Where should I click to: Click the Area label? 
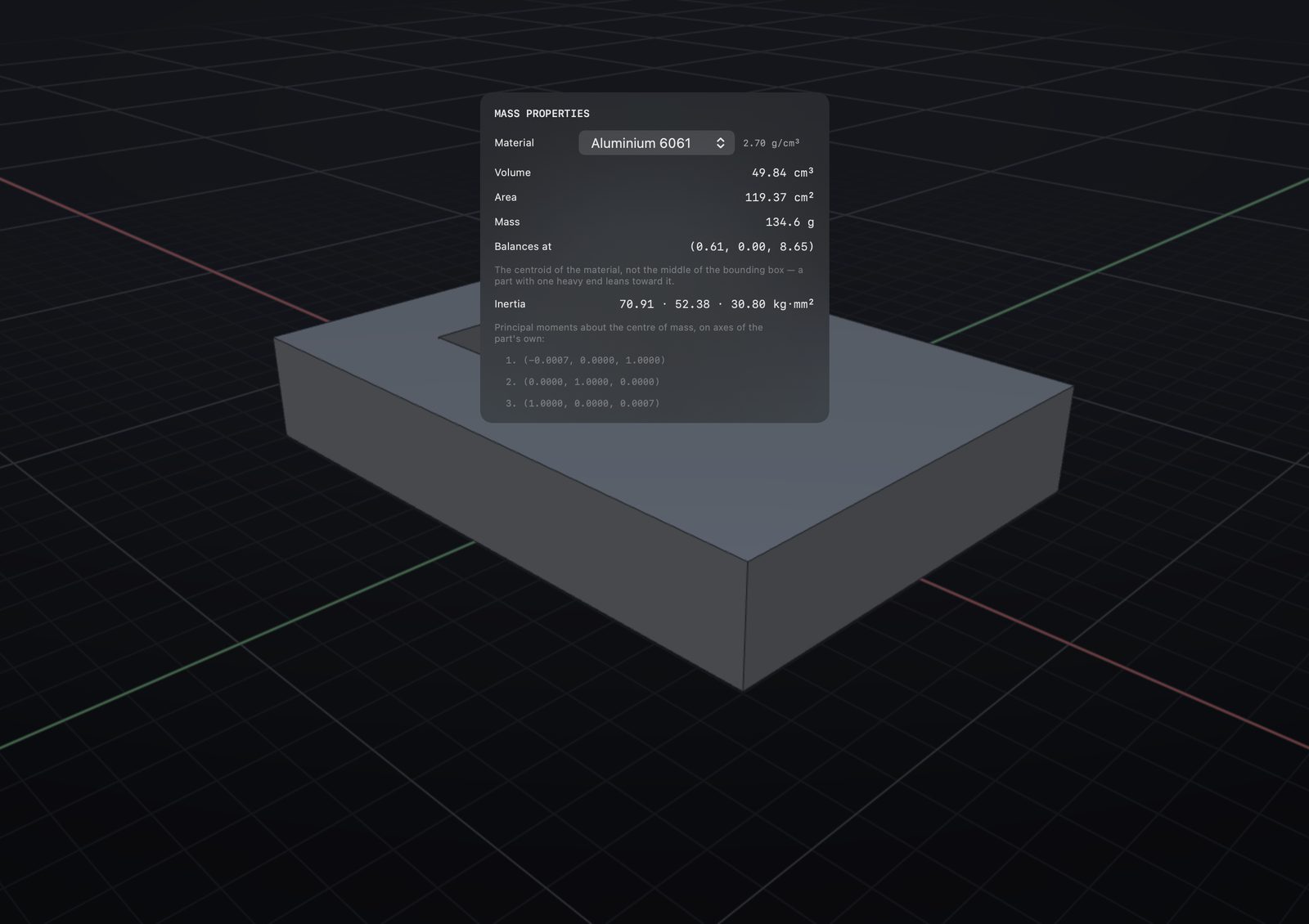[506, 197]
